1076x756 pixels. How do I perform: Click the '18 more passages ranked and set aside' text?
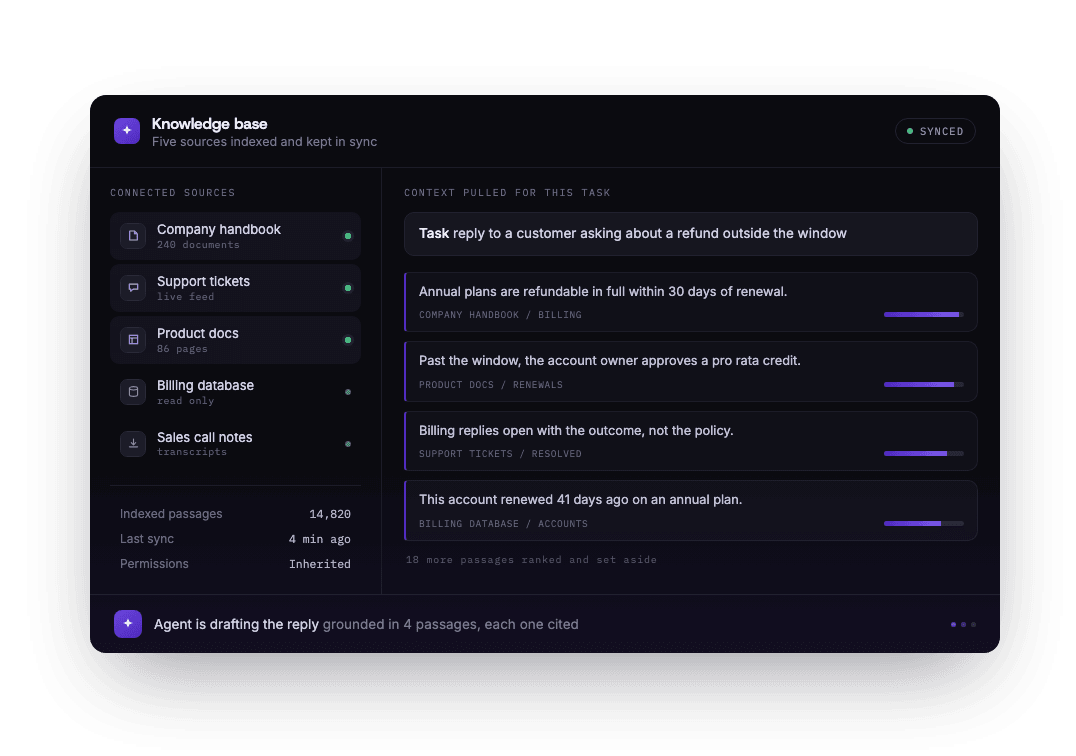pos(531,560)
